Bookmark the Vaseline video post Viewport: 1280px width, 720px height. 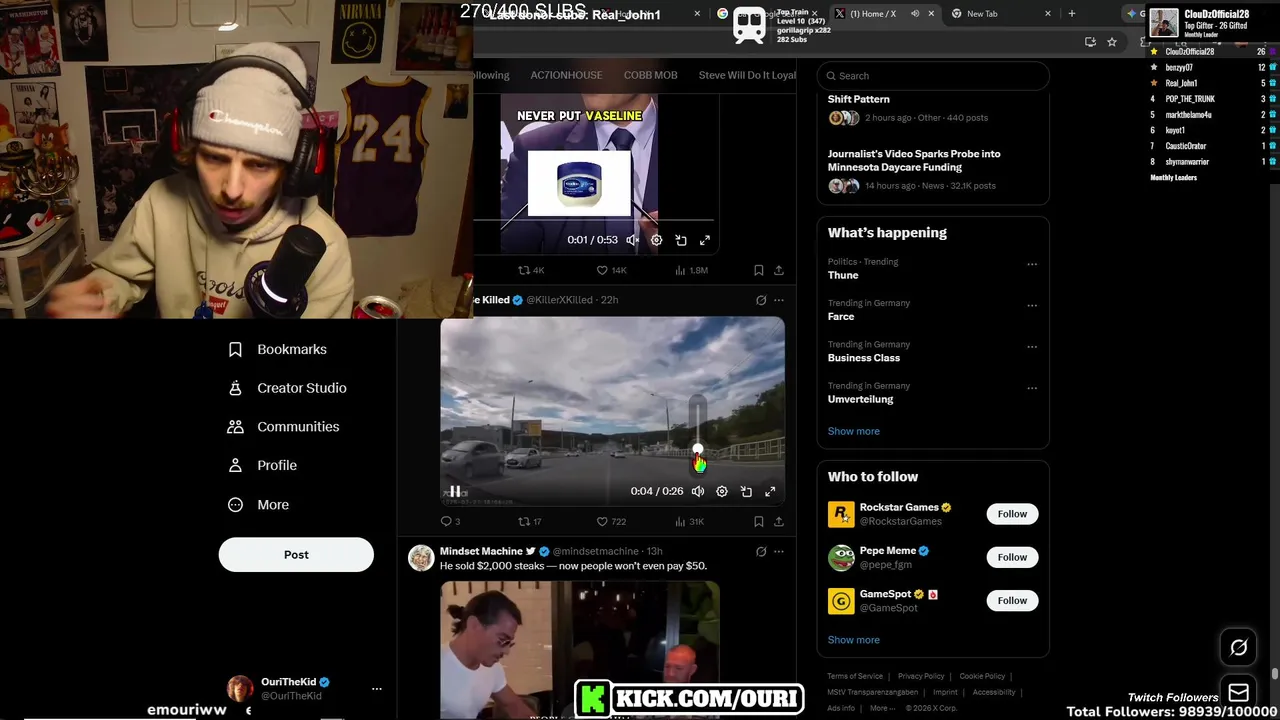pos(758,270)
